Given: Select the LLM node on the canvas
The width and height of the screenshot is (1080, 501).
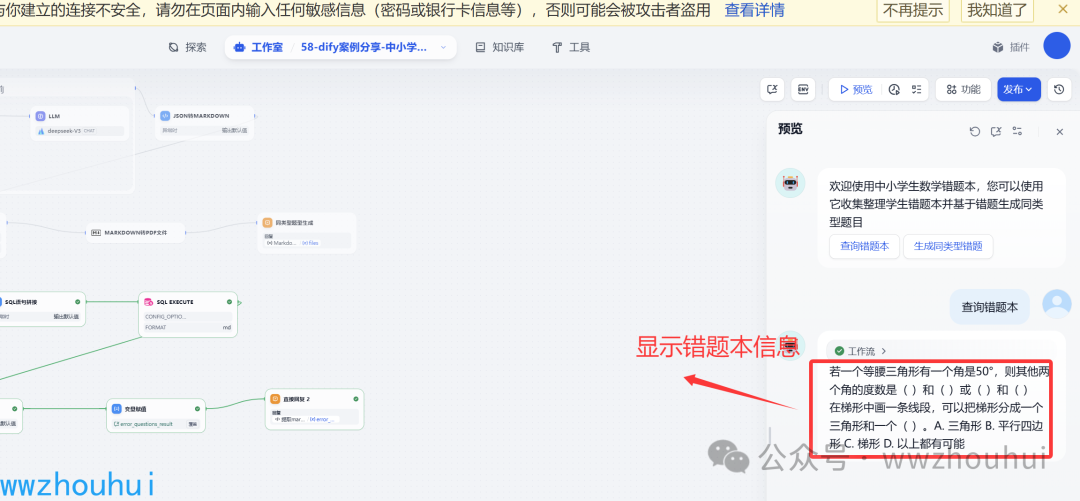Looking at the screenshot, I should (x=80, y=123).
